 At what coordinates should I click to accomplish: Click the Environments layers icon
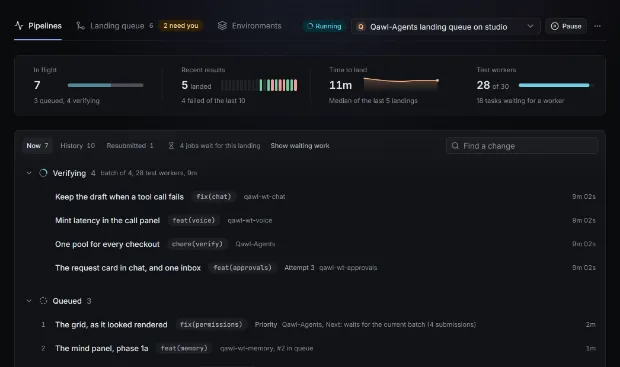pos(222,26)
